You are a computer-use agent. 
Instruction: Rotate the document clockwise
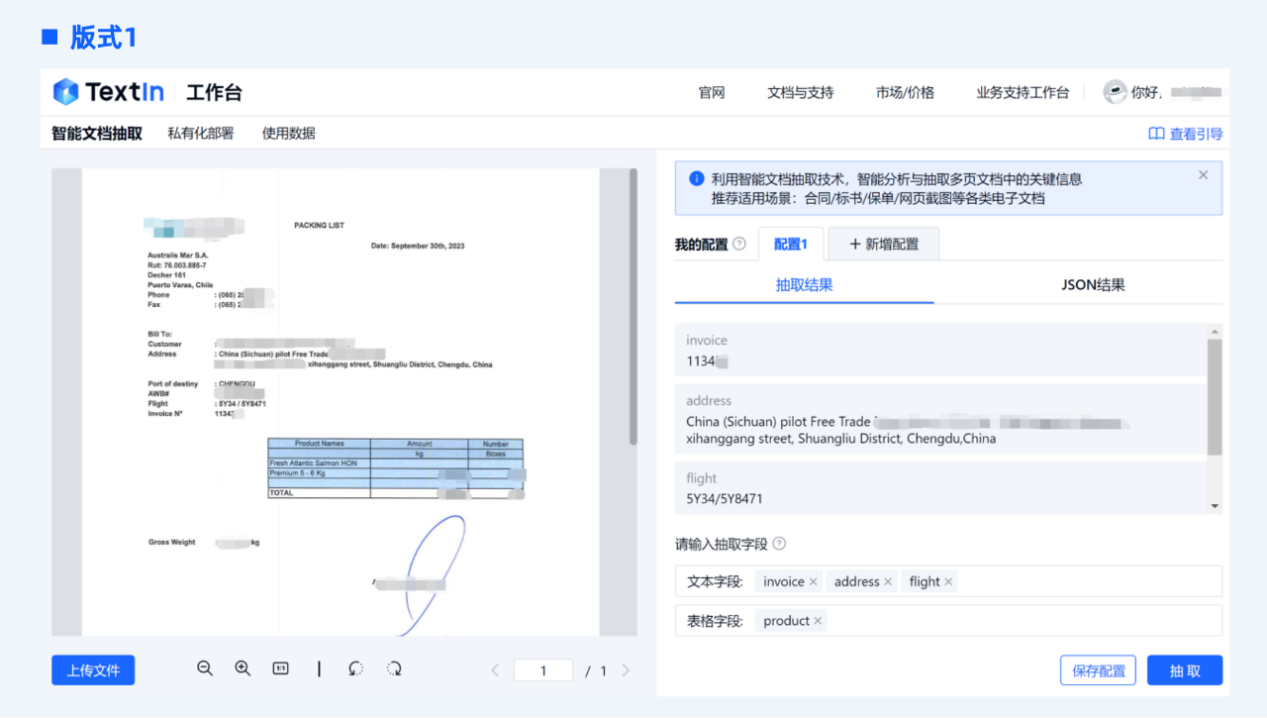(x=394, y=669)
